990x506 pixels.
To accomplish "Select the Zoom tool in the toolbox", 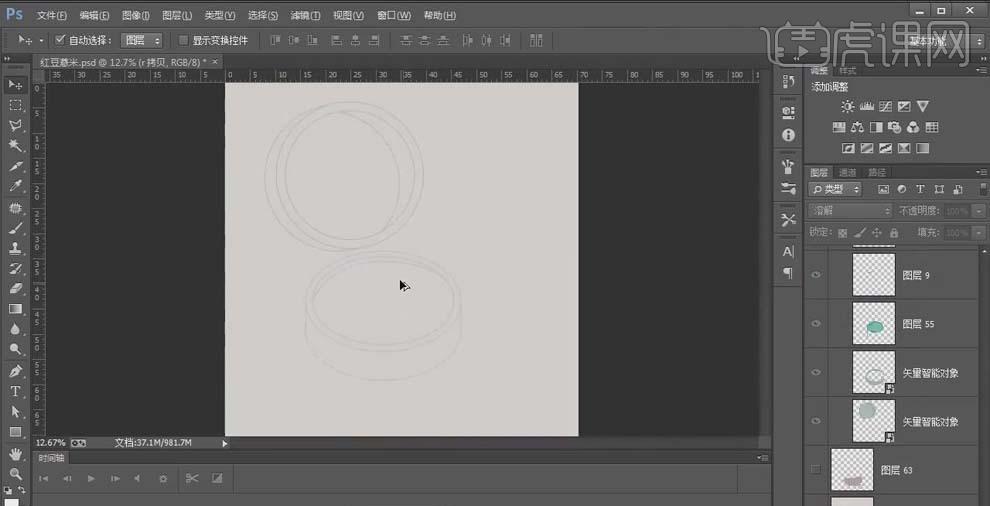I will pyautogui.click(x=16, y=473).
